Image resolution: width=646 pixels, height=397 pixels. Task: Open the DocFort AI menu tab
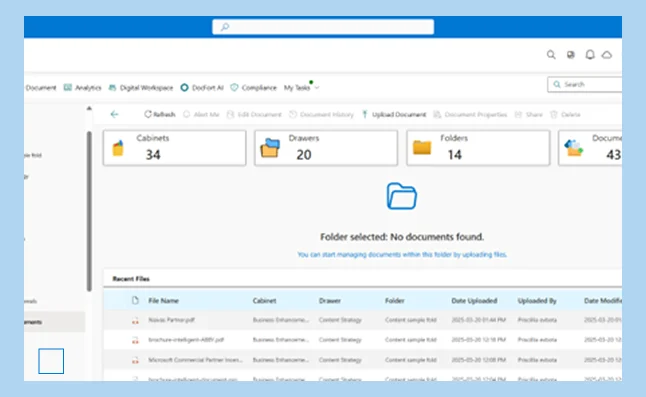202,87
